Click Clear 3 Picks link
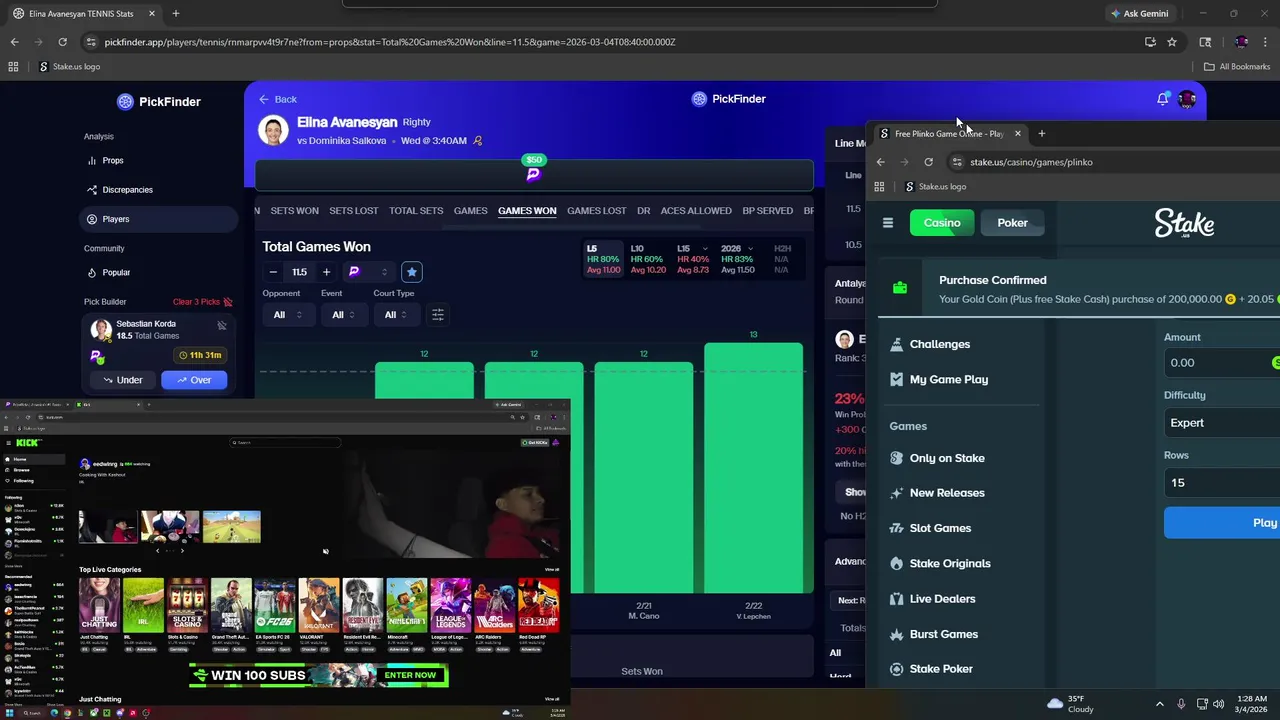This screenshot has width=1280, height=720. pos(202,302)
